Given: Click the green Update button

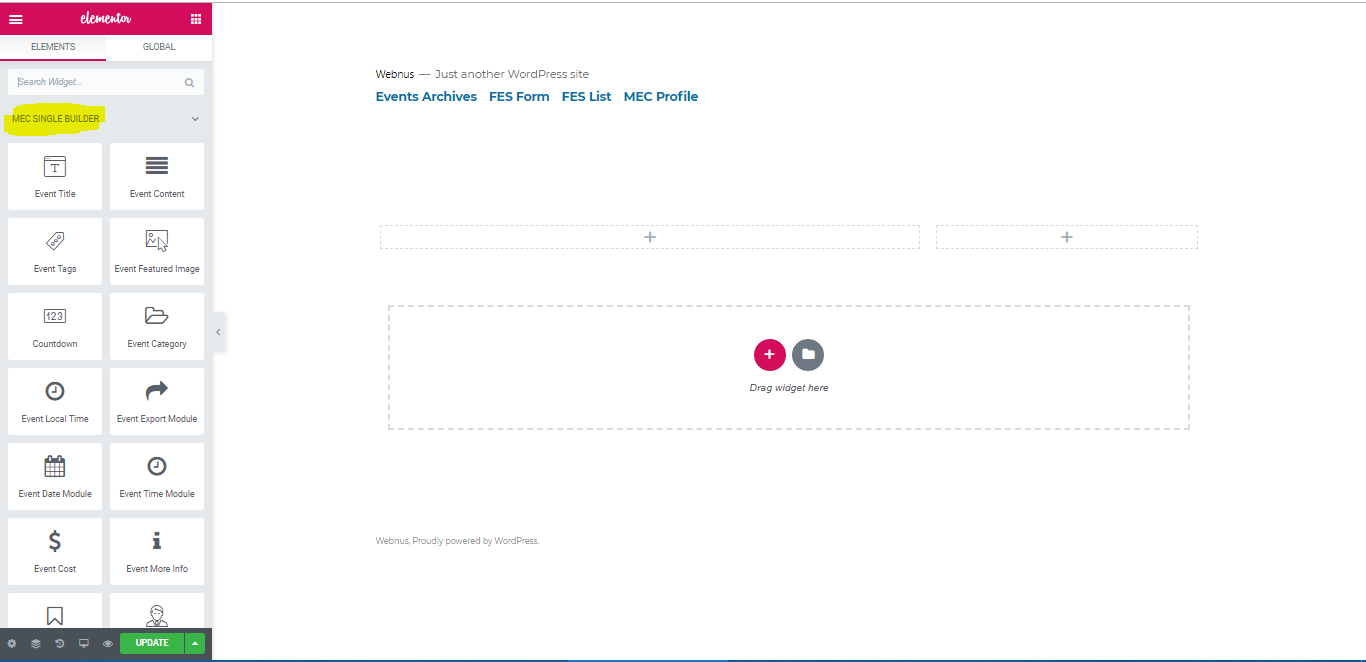Looking at the screenshot, I should (152, 643).
